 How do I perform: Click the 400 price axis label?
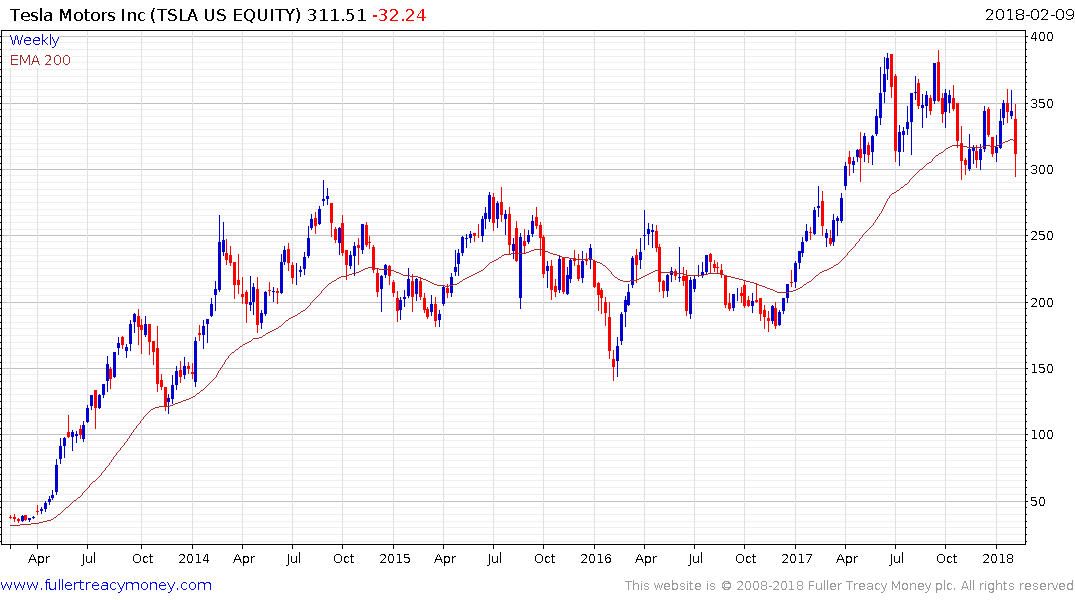pos(1042,36)
